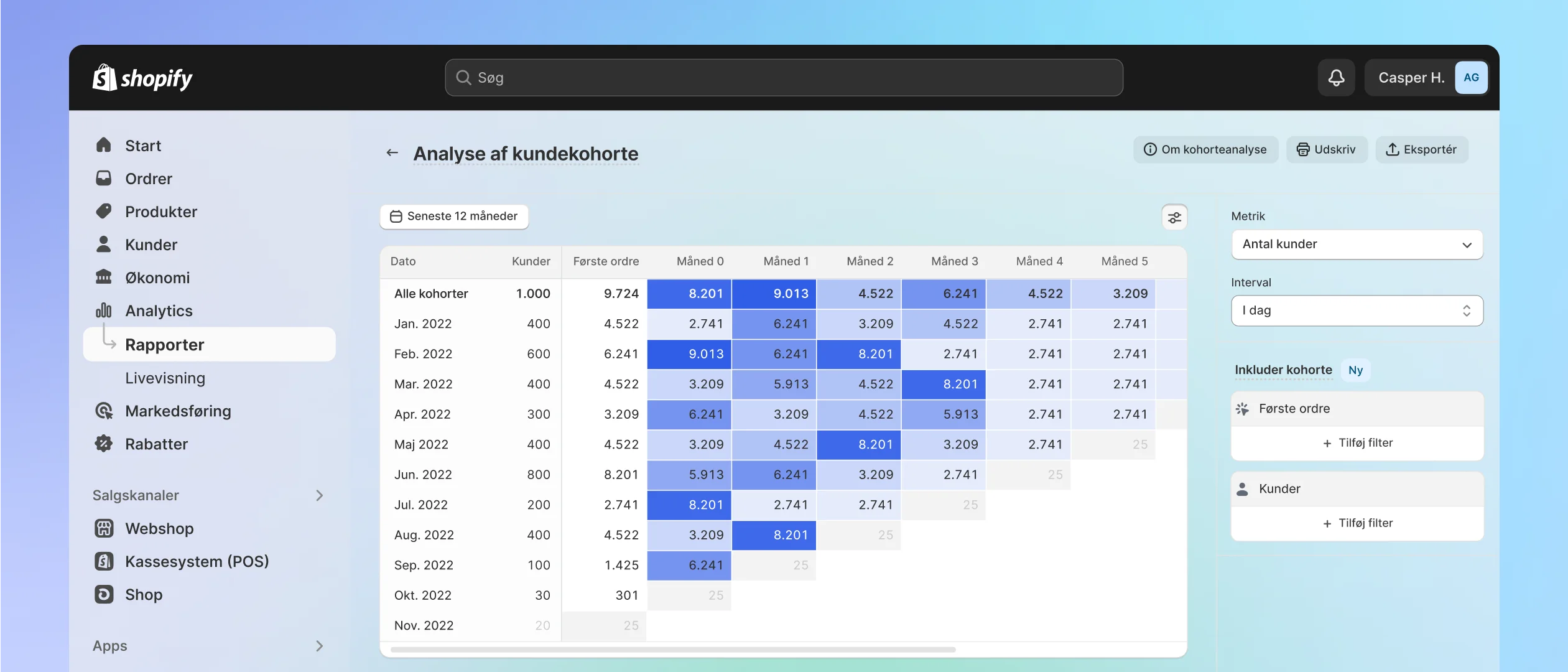Scroll the cohort table horizontally

pos(670,650)
